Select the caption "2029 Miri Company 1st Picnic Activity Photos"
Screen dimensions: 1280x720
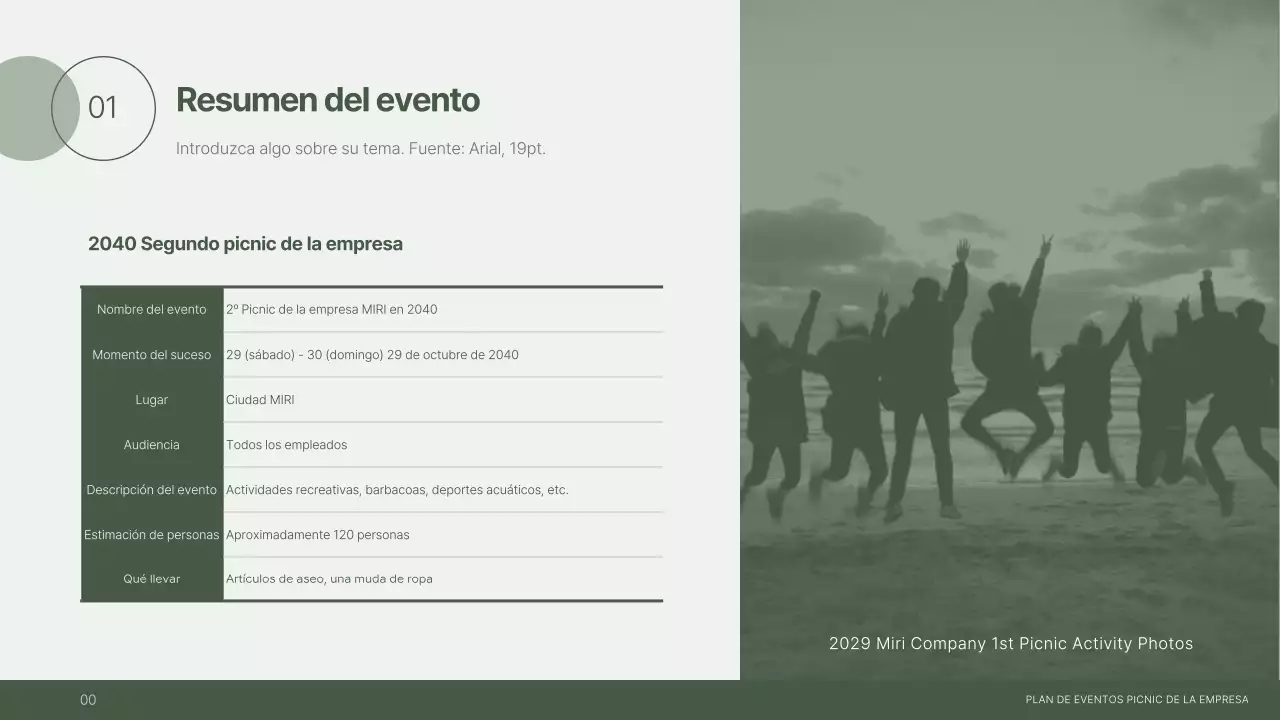point(1011,644)
